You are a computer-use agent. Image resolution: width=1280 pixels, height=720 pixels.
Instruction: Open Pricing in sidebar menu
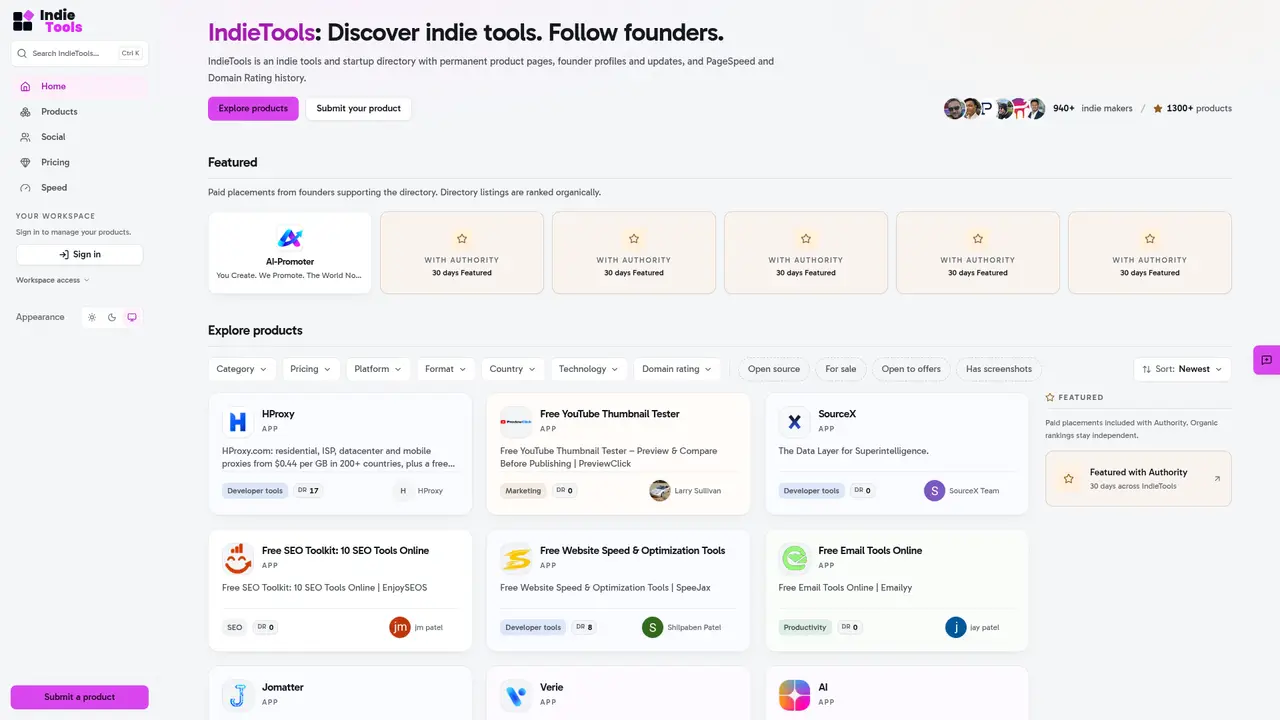coord(80,162)
